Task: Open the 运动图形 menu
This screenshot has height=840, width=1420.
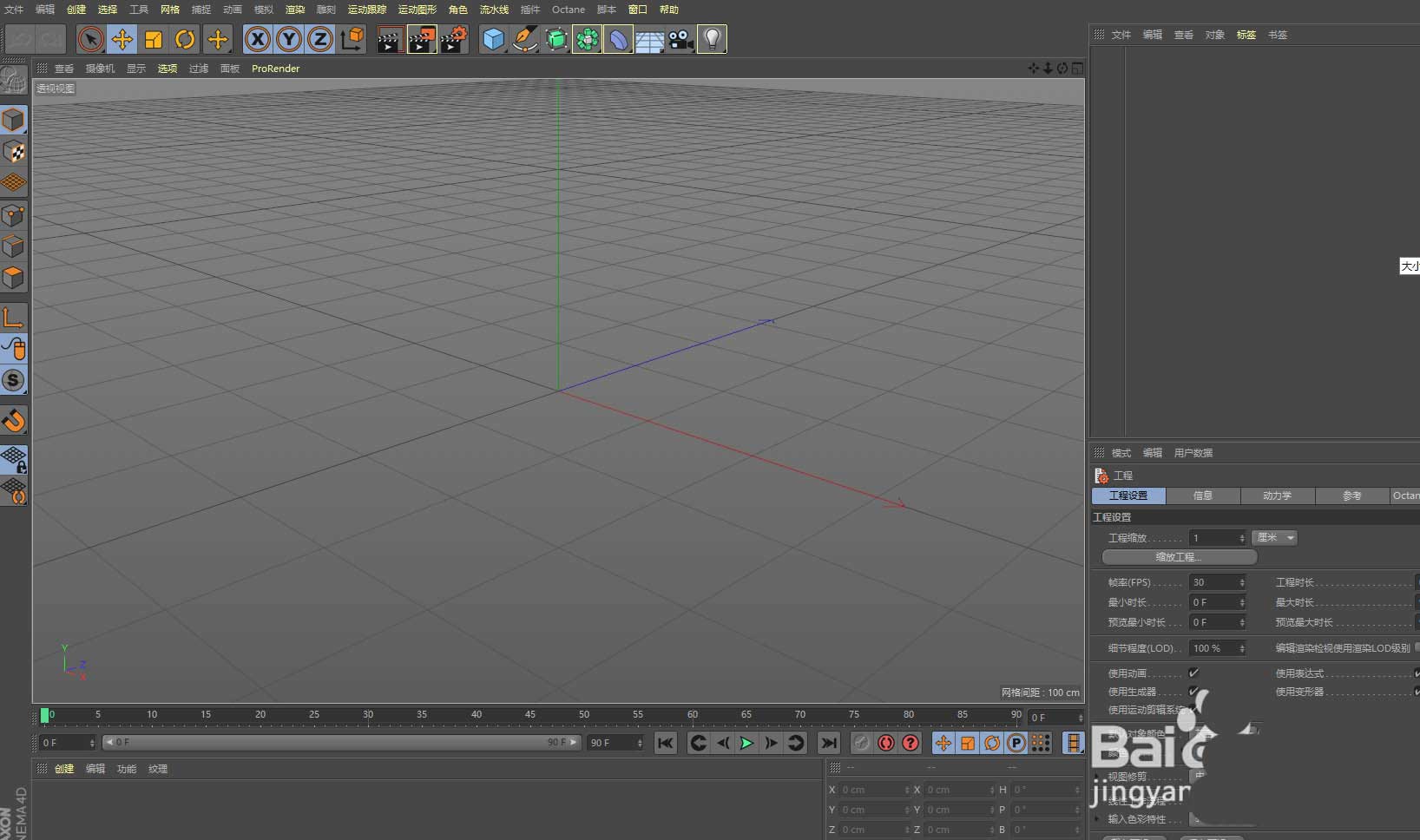Action: tap(417, 10)
